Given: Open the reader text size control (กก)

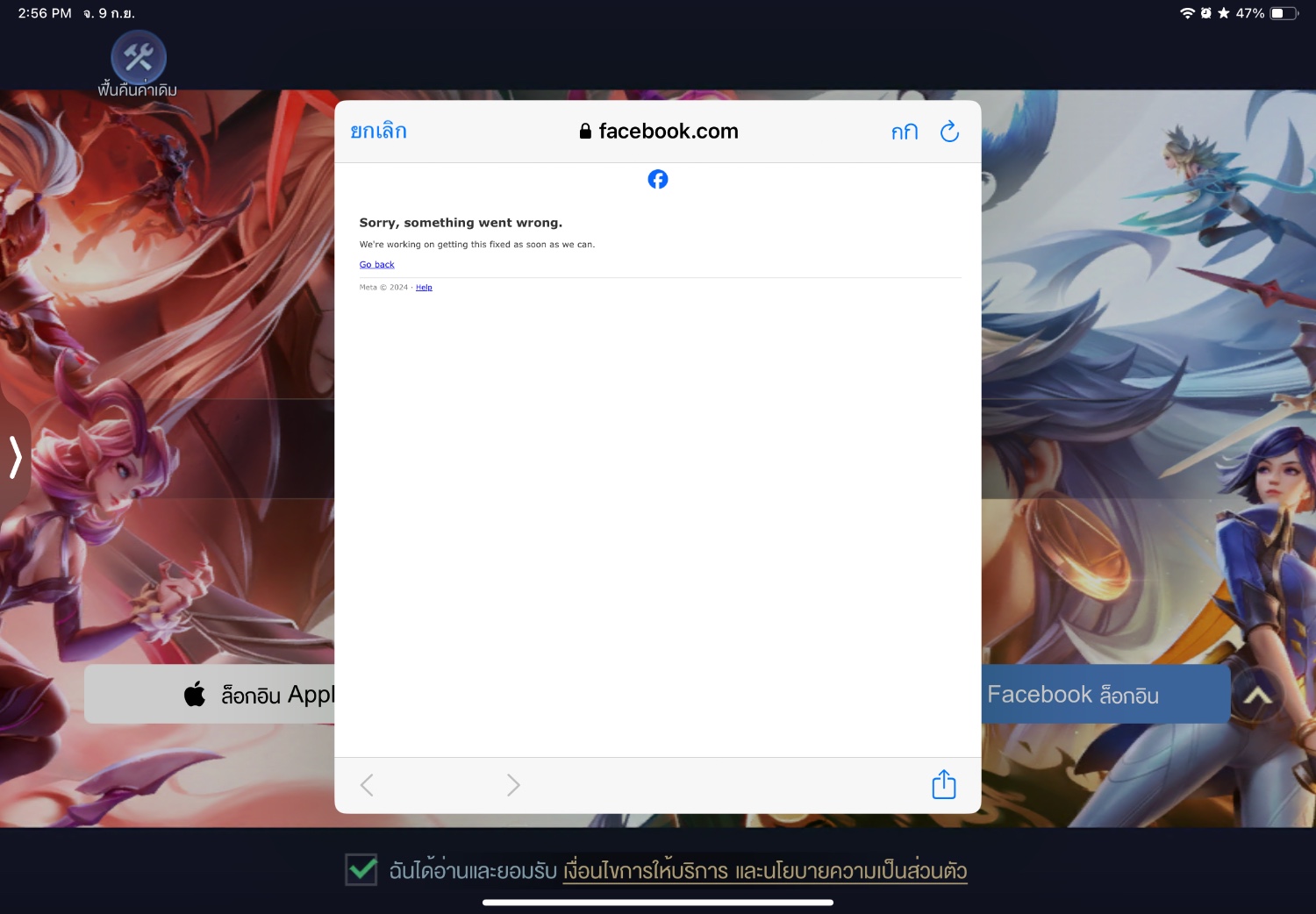Looking at the screenshot, I should click(x=905, y=132).
